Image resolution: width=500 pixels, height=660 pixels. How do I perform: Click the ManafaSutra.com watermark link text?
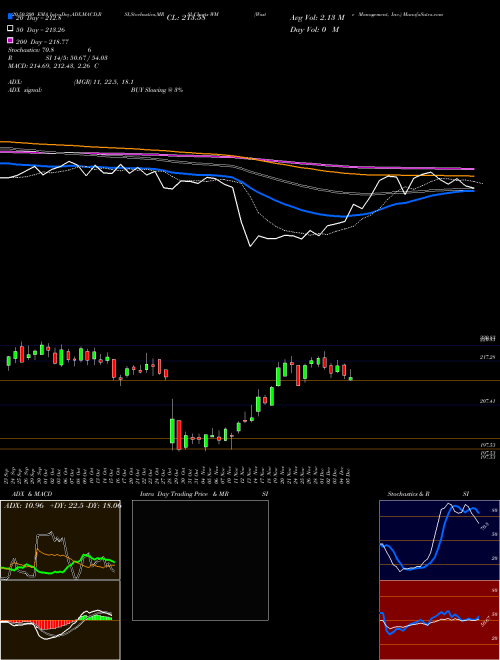pos(423,14)
